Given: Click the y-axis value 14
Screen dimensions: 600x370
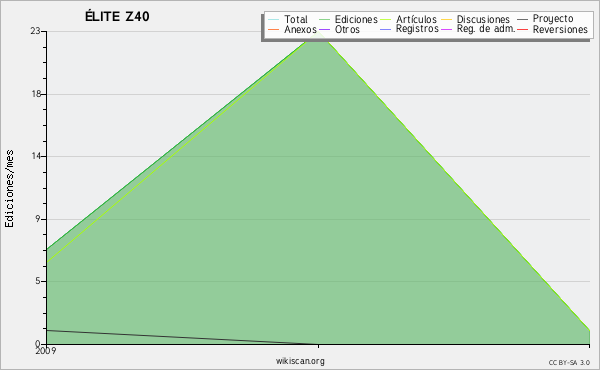Looking at the screenshot, I should coord(36,156).
